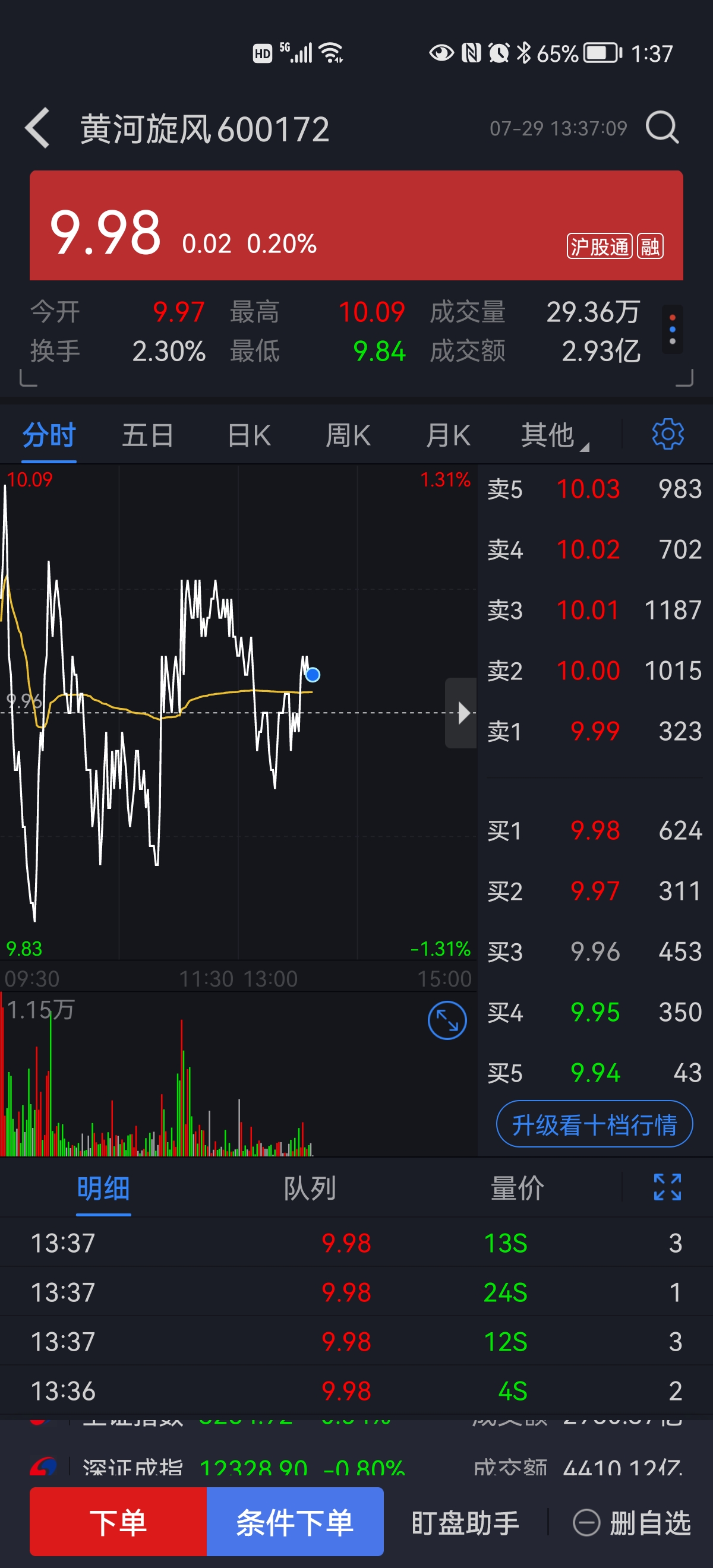713x1568 pixels.
Task: Select the 队列 tab
Action: pos(310,1188)
